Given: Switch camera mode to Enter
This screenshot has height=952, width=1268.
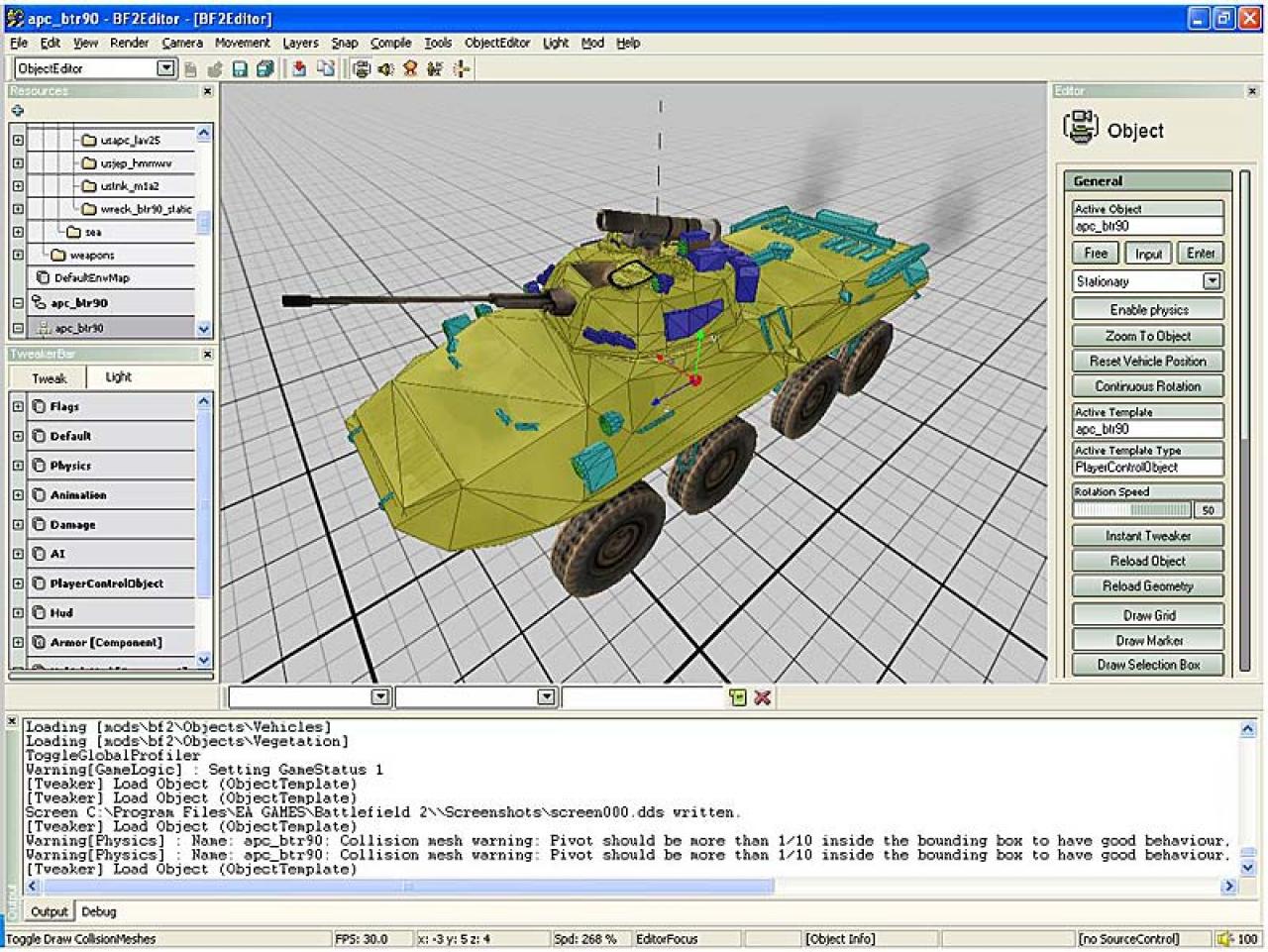Looking at the screenshot, I should 1201,253.
